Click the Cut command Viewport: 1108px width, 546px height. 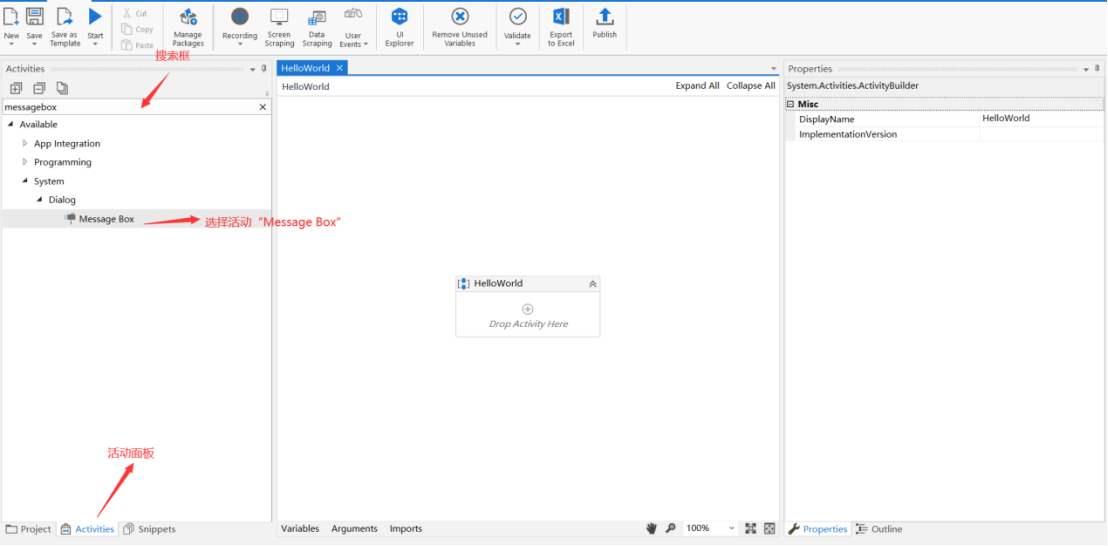(x=135, y=13)
